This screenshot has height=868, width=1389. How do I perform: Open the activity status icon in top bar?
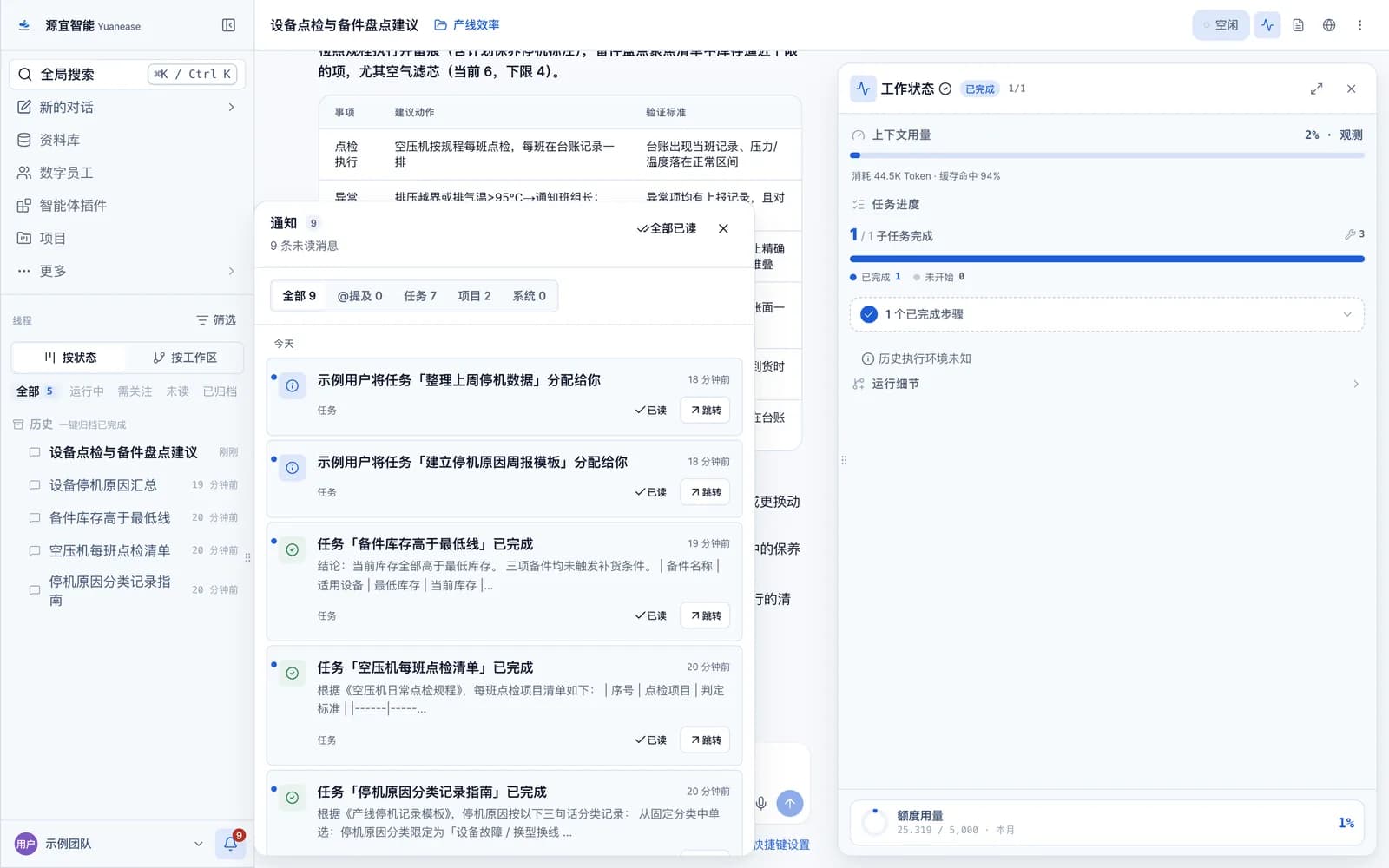(1267, 25)
